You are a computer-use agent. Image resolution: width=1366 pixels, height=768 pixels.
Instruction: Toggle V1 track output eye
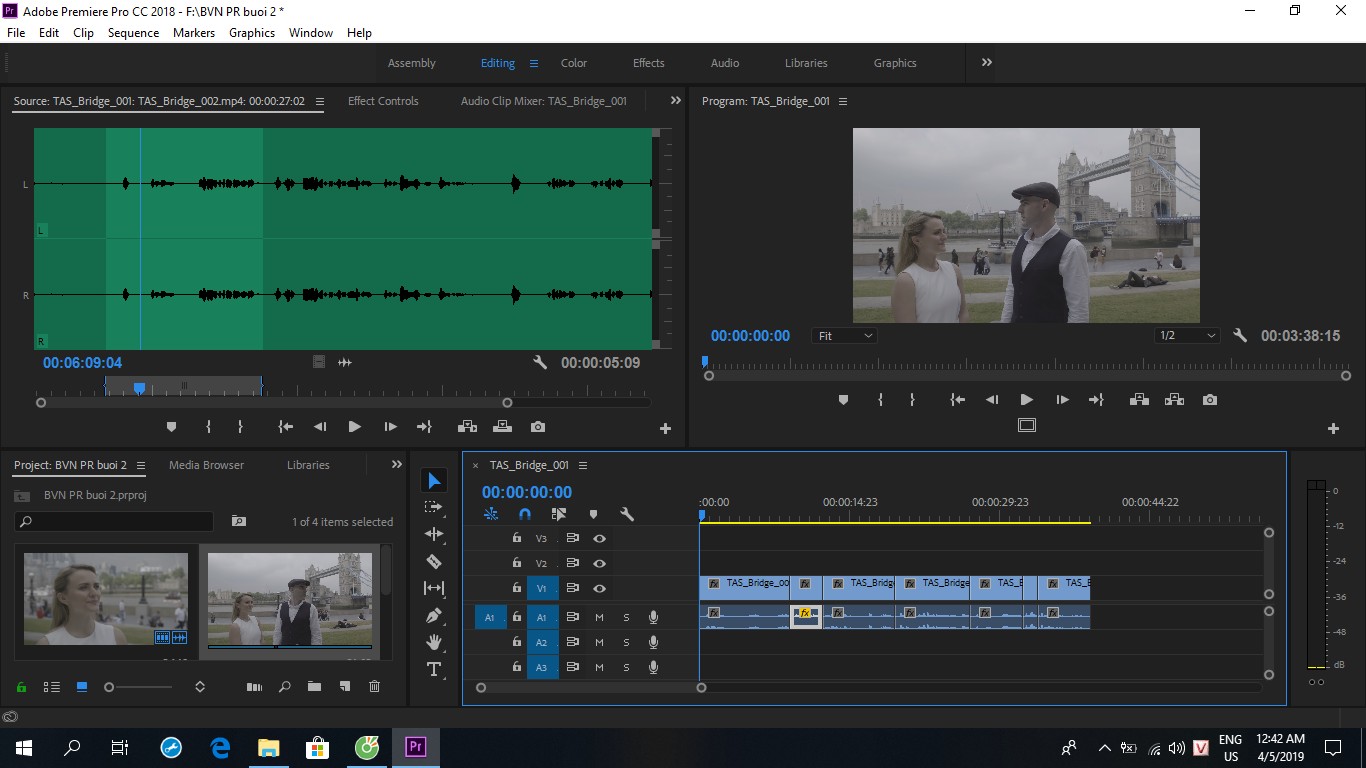click(x=599, y=588)
